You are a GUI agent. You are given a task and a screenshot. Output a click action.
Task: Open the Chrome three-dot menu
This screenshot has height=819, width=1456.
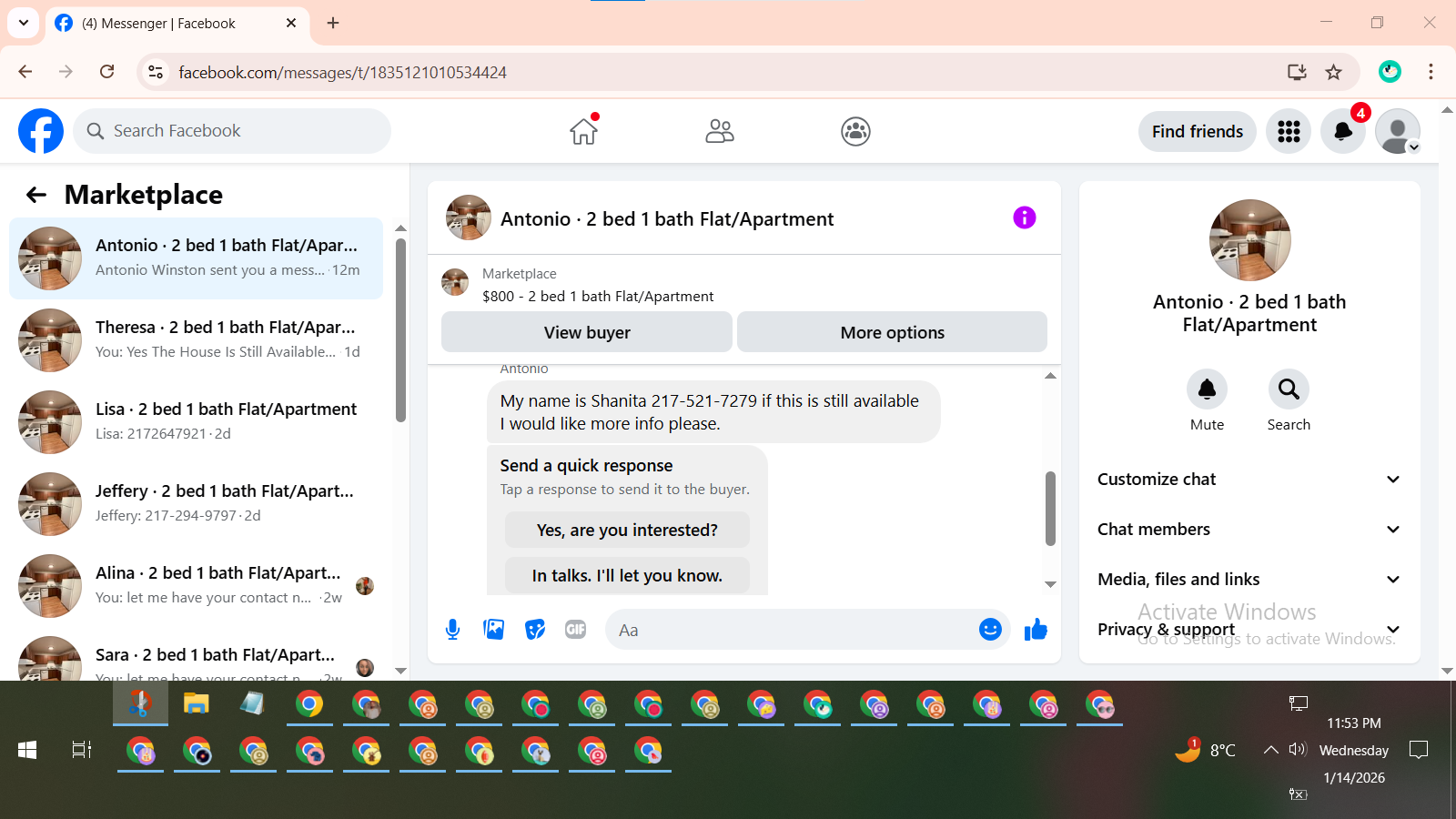1431,72
